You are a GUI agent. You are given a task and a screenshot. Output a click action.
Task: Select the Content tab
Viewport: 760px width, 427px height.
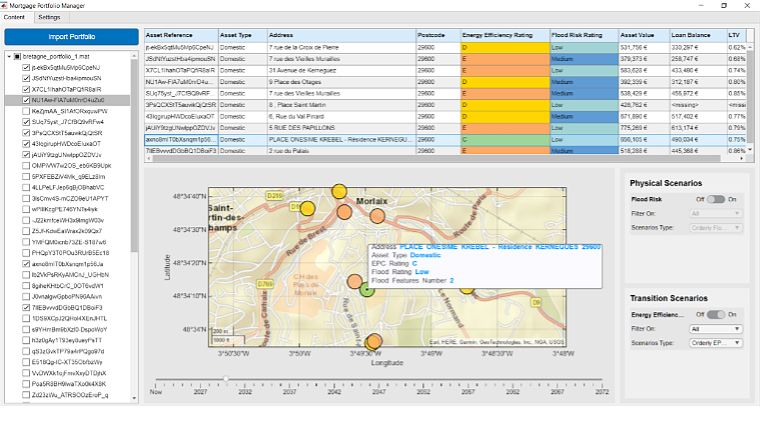(x=15, y=18)
